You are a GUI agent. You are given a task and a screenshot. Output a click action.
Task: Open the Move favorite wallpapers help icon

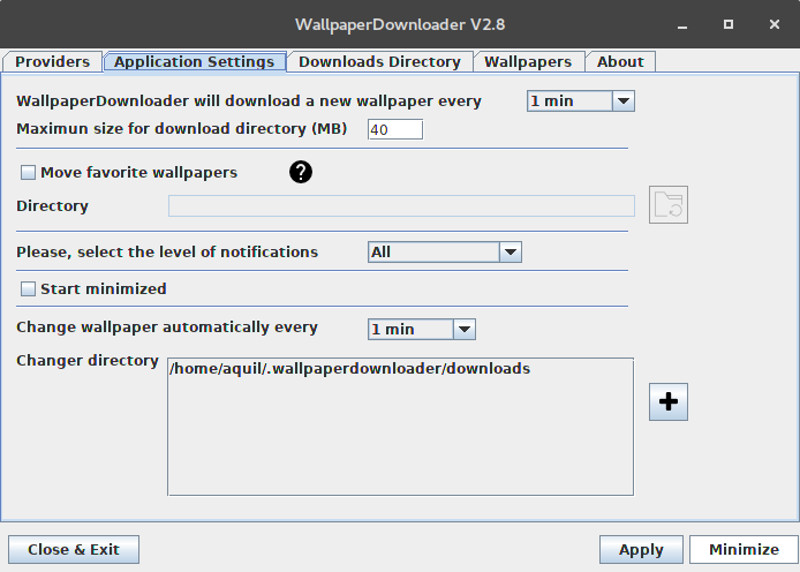pyautogui.click(x=301, y=172)
